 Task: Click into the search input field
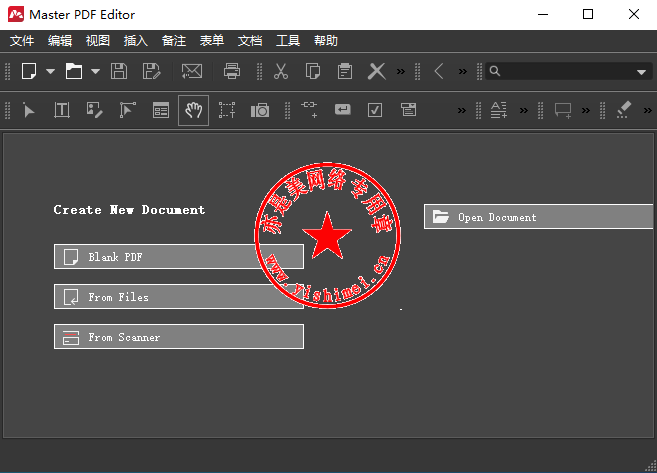coord(568,71)
